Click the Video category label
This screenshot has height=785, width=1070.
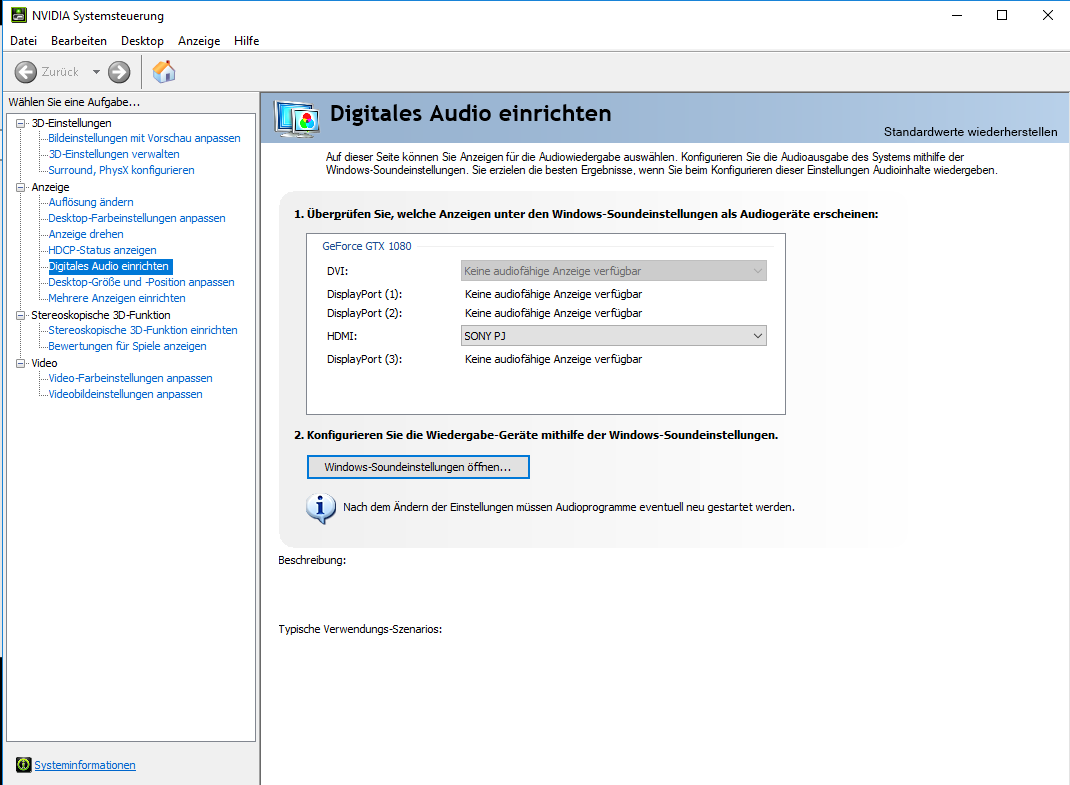[44, 363]
